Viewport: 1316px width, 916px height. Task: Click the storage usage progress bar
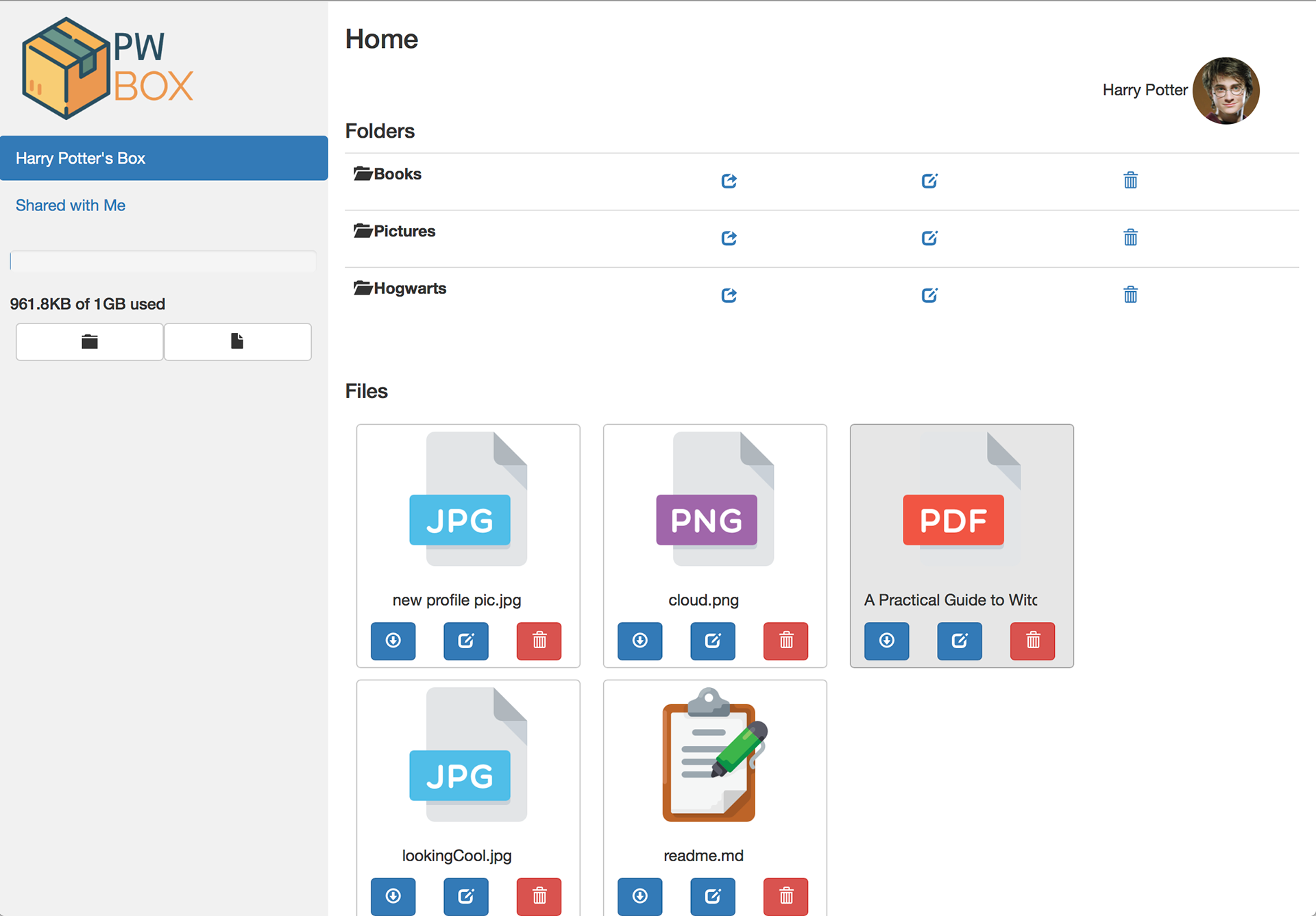pos(163,261)
